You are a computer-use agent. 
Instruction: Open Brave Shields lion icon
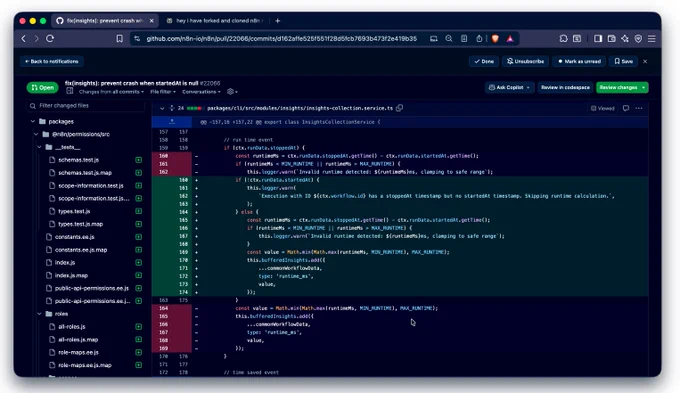coord(495,39)
